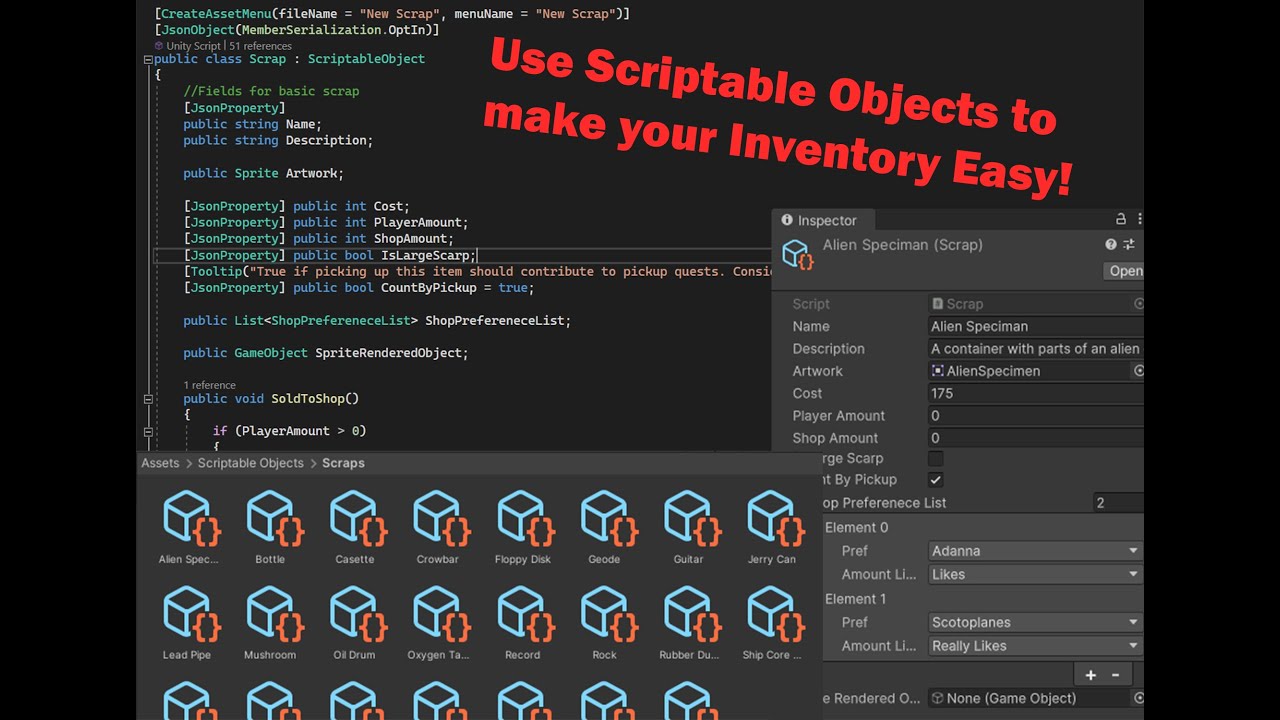Click the SpriteRenderedObject field in code
Viewport: 1280px width, 720px height.
click(388, 353)
